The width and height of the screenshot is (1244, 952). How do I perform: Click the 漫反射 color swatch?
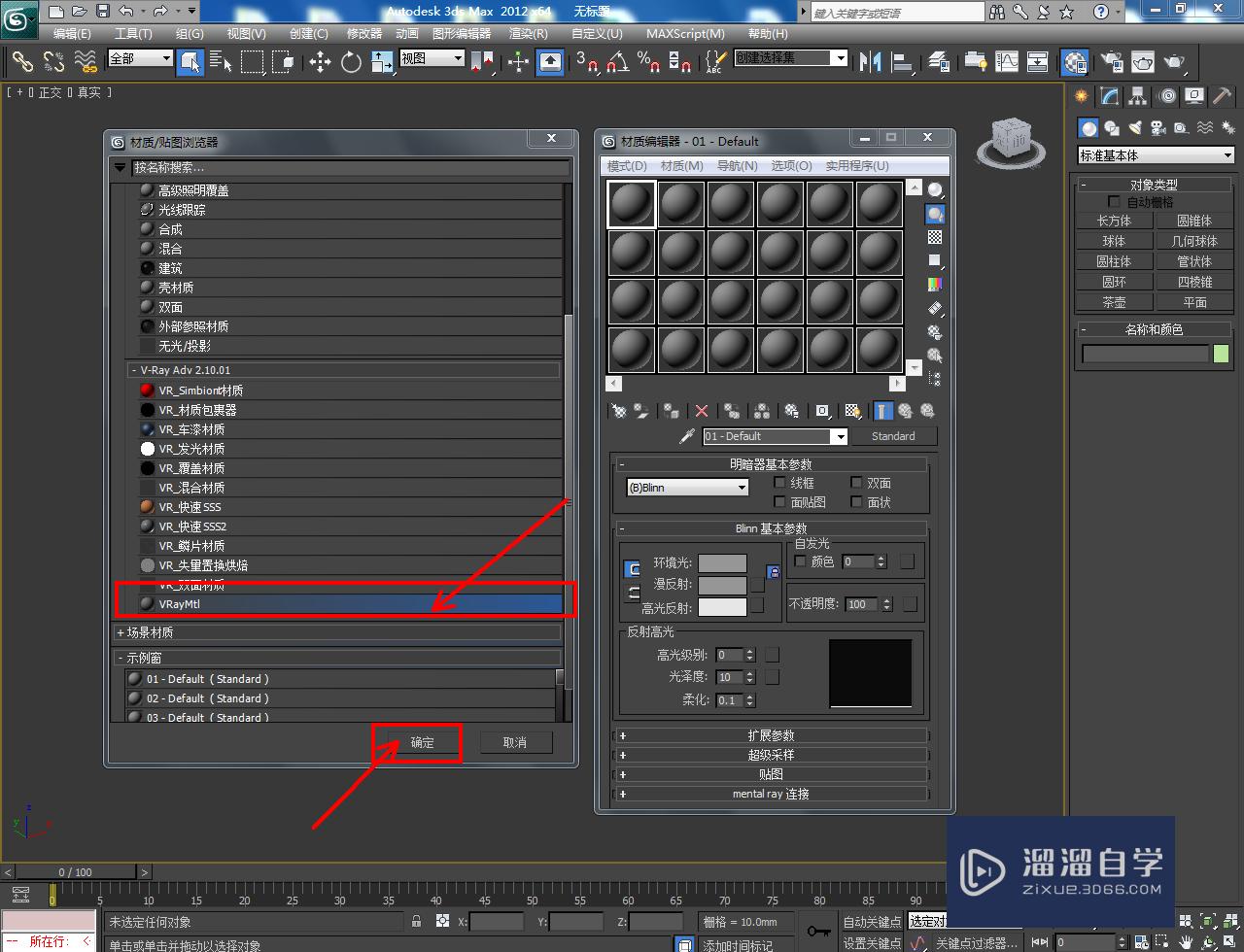tap(722, 585)
